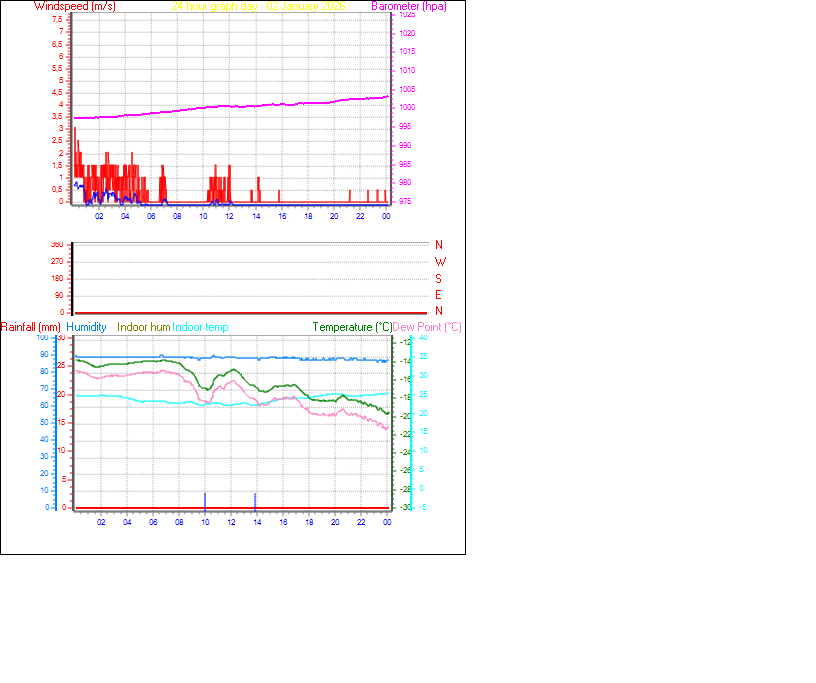Select the Barometer (hpa) graph label

(x=407, y=6)
